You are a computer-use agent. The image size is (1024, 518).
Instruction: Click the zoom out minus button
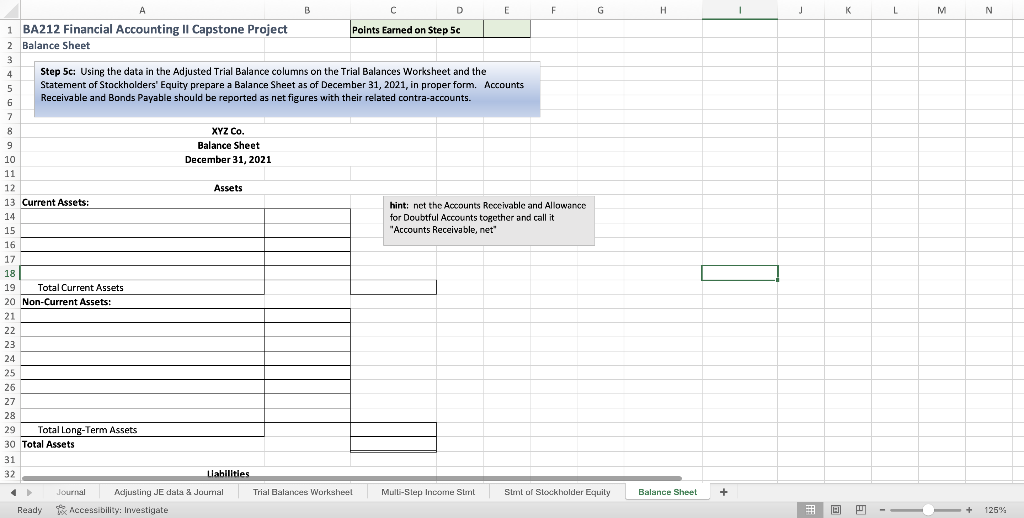pyautogui.click(x=882, y=510)
